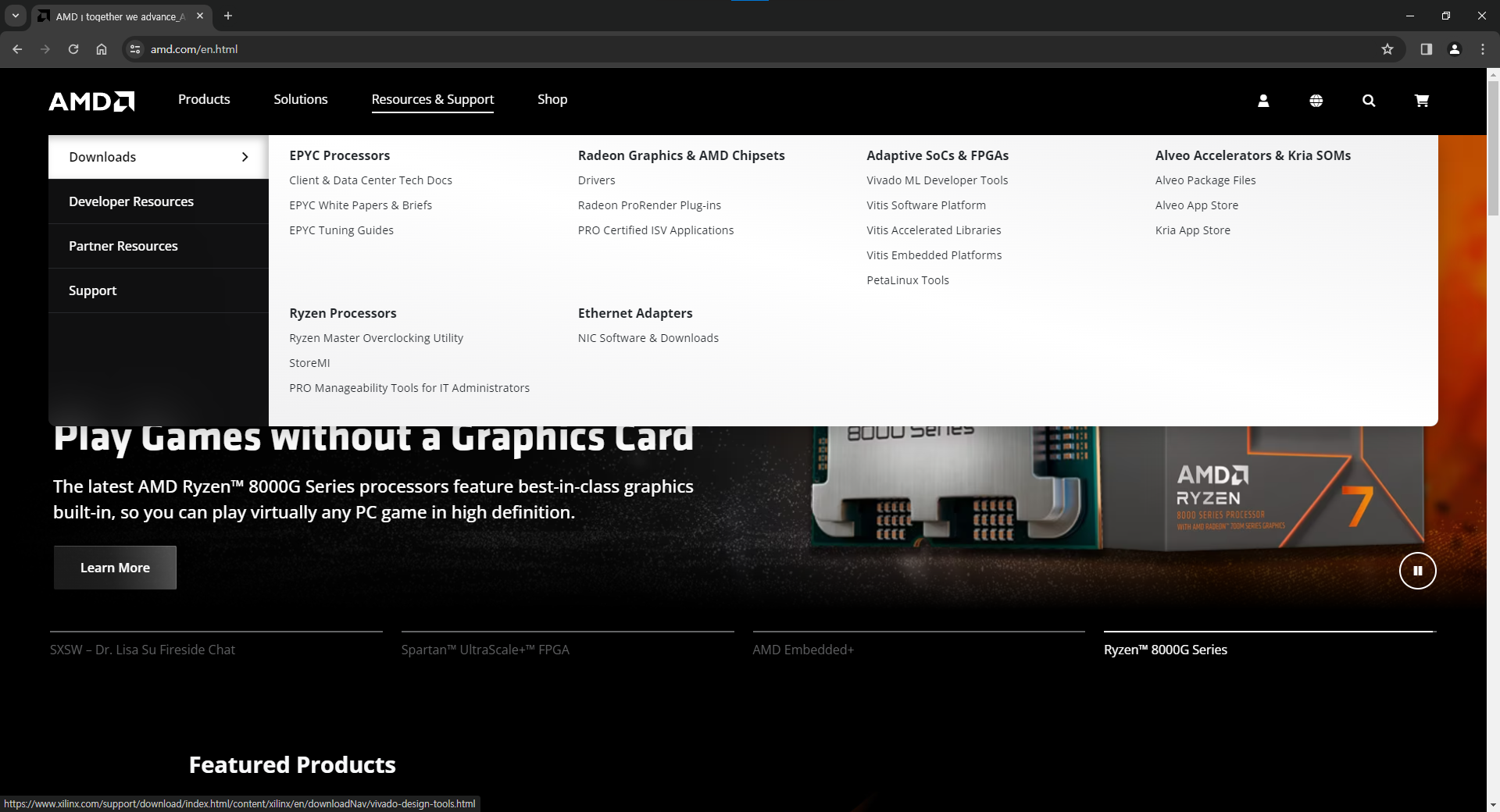
Task: Open Ryzen Master Overclocking Utility
Action: (376, 338)
